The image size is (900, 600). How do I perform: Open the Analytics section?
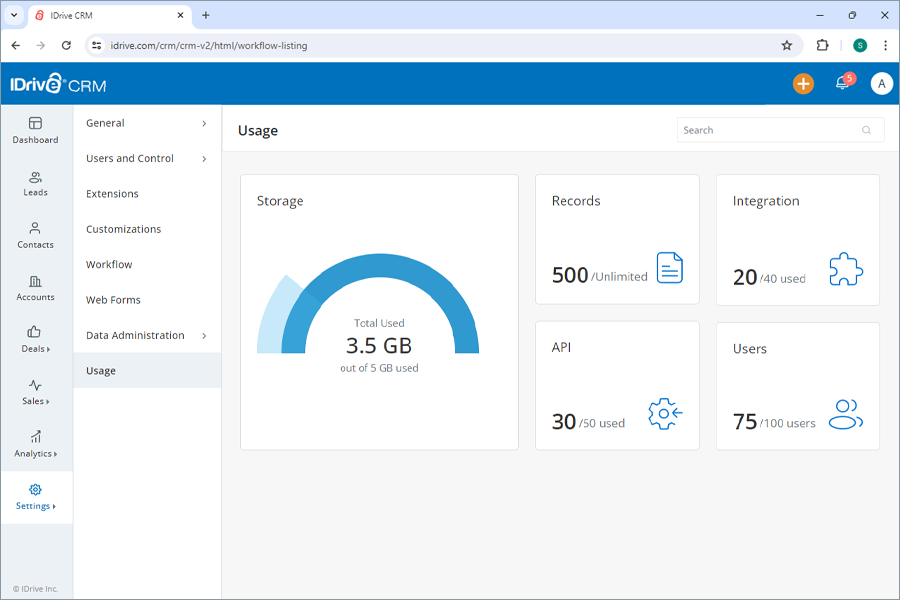[x=35, y=446]
